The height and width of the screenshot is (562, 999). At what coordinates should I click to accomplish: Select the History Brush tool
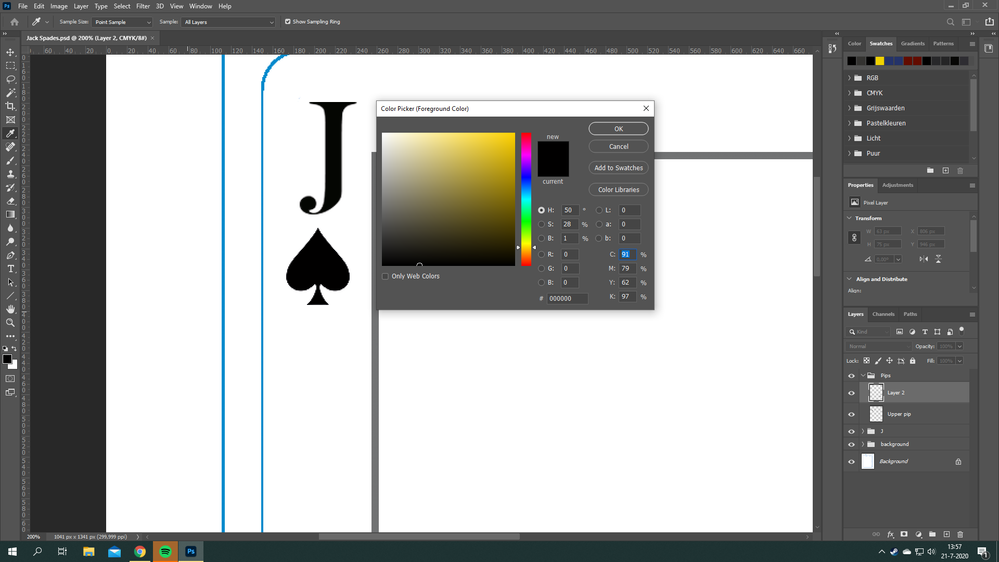10,188
